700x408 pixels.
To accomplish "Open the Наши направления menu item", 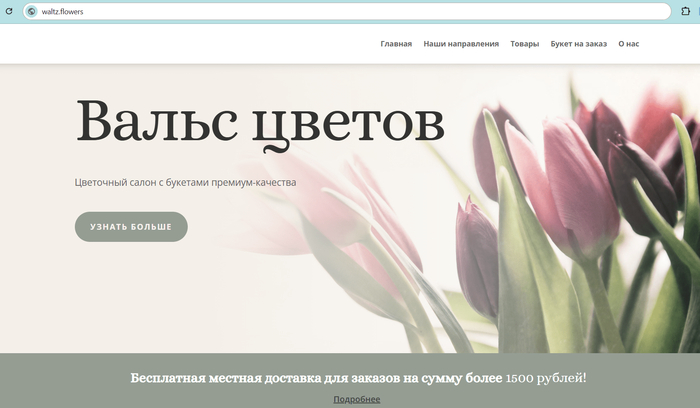I will (x=460, y=44).
